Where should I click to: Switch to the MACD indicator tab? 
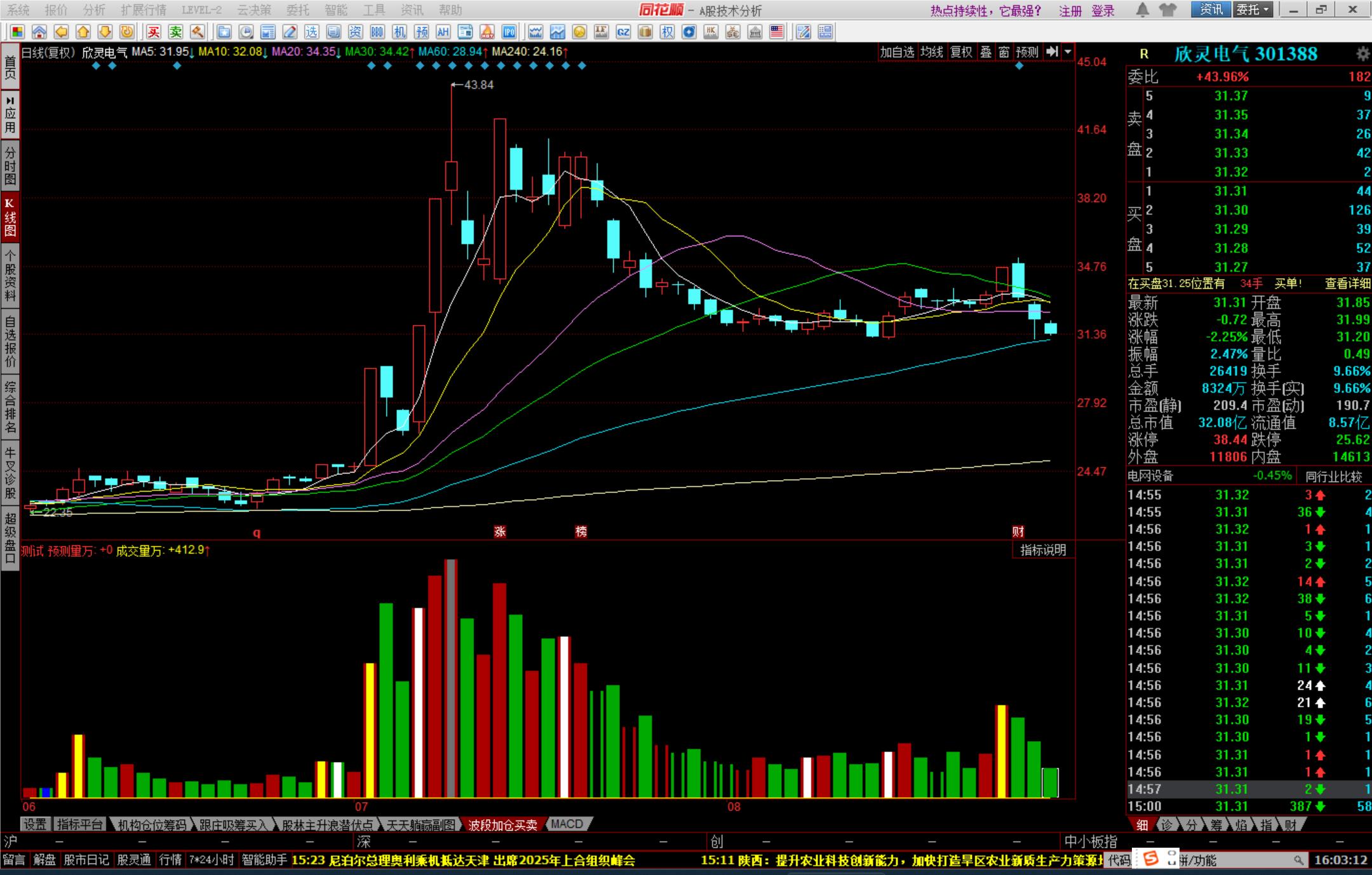[567, 824]
